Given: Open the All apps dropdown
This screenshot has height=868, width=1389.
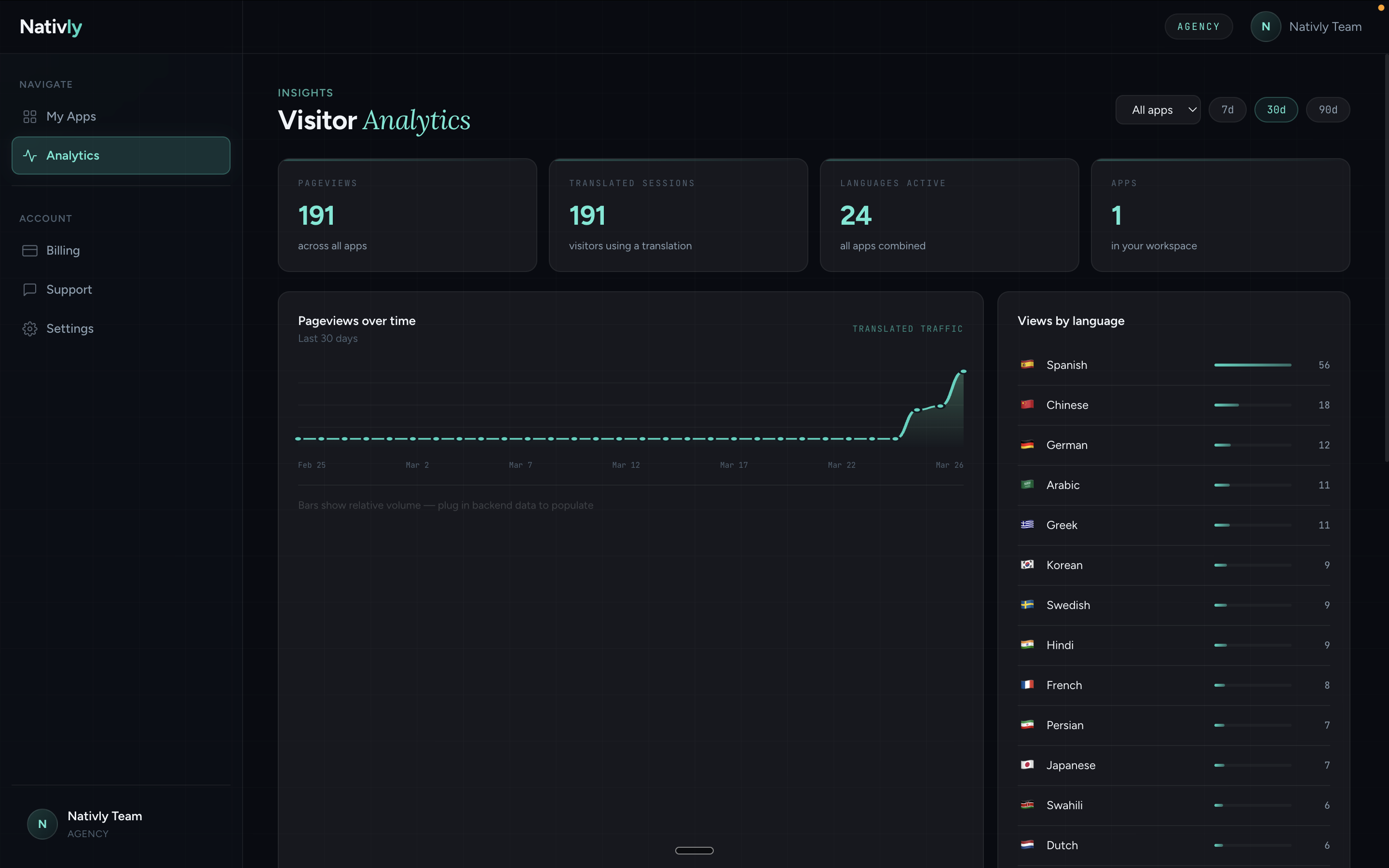Looking at the screenshot, I should (1153, 109).
